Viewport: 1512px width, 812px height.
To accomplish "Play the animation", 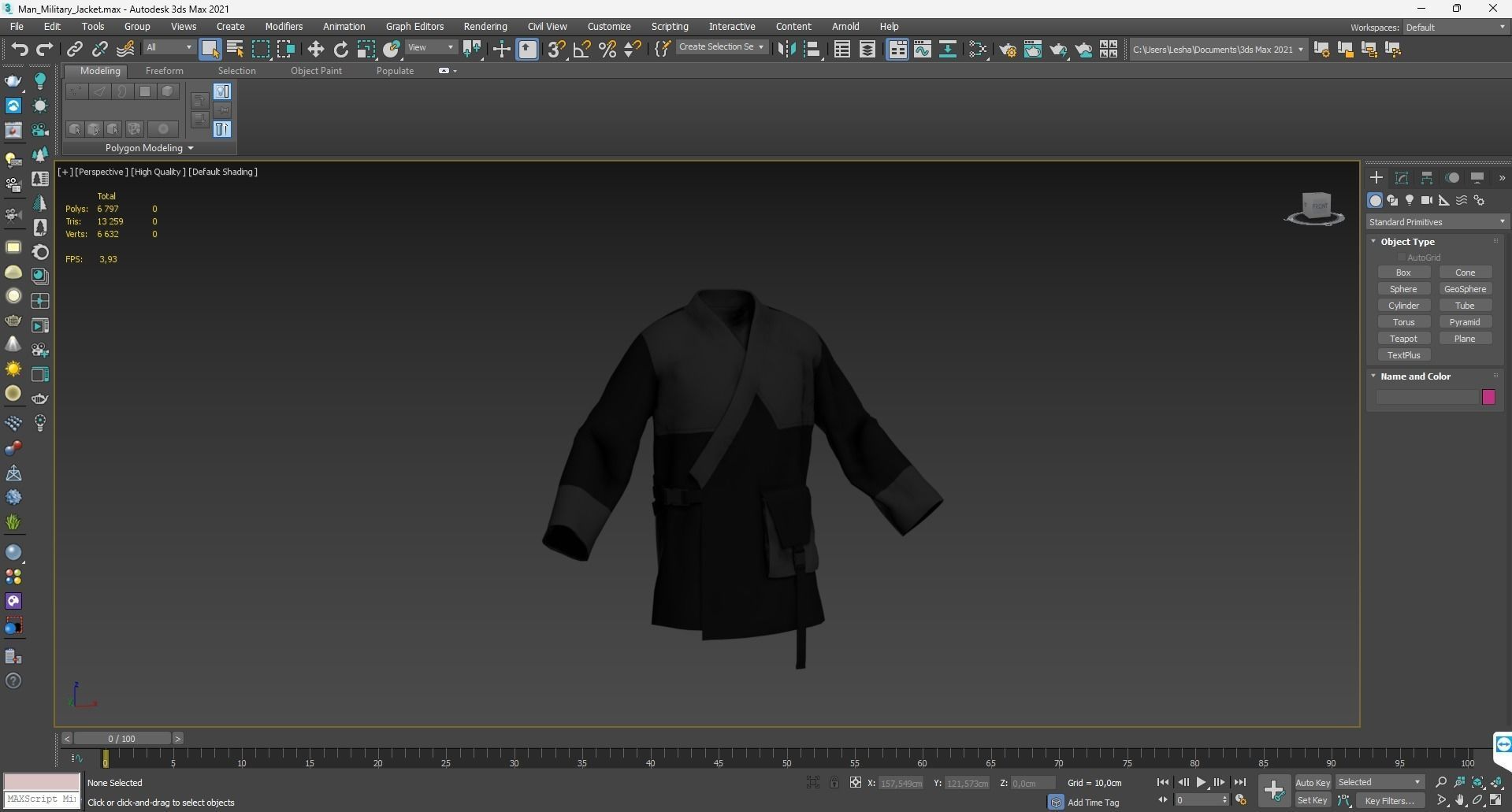I will tap(1201, 783).
